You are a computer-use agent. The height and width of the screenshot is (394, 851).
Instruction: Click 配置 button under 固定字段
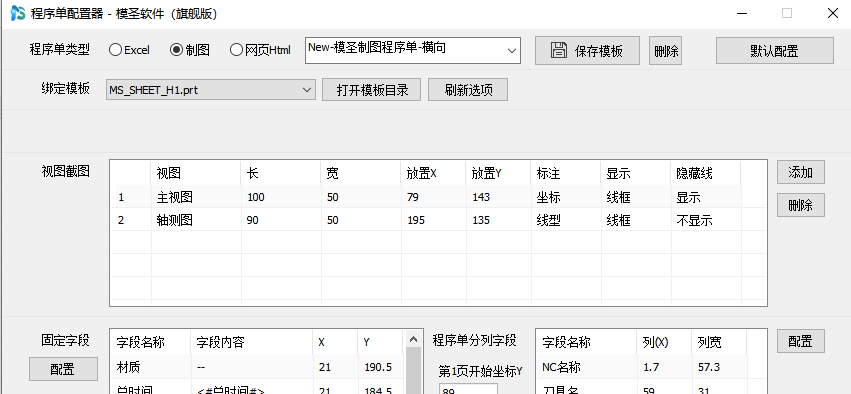(x=63, y=369)
